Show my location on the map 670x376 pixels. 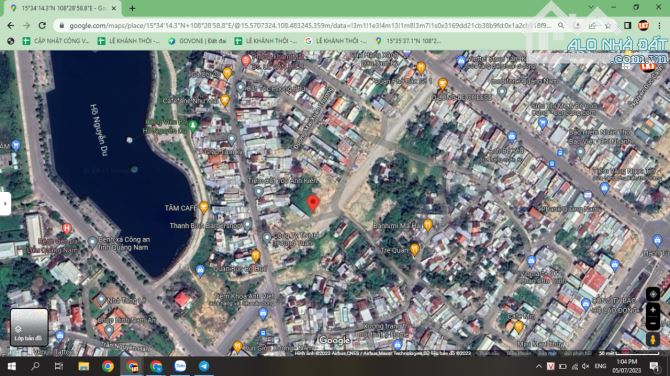[652, 294]
